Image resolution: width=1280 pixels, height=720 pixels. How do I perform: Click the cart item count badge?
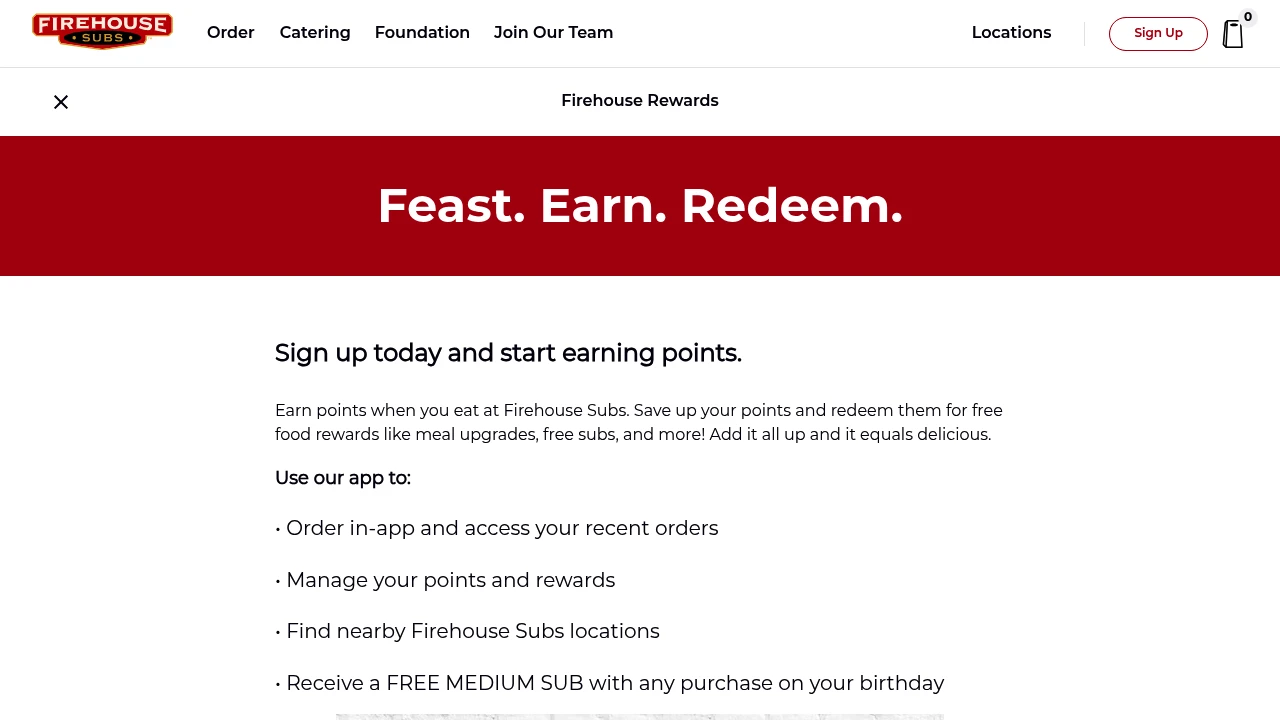1247,17
